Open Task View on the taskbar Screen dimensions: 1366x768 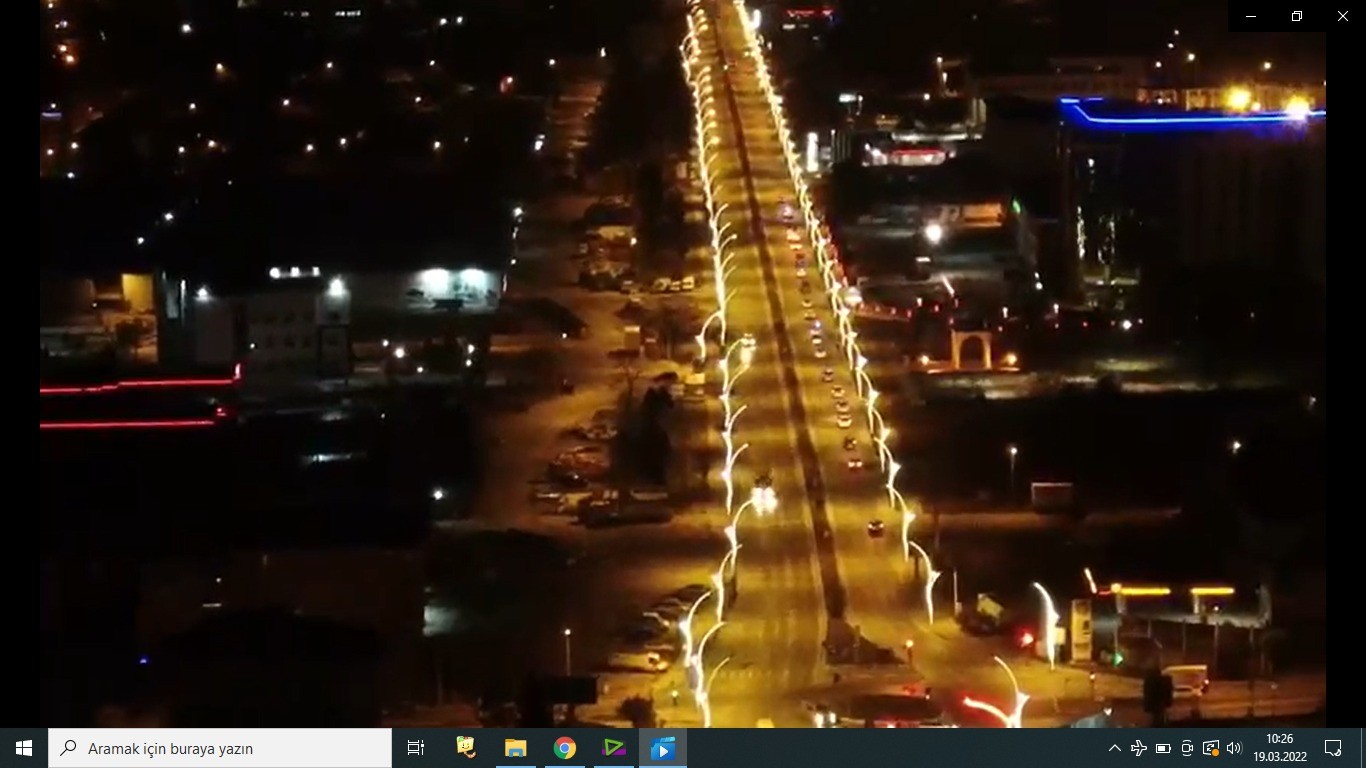[414, 747]
